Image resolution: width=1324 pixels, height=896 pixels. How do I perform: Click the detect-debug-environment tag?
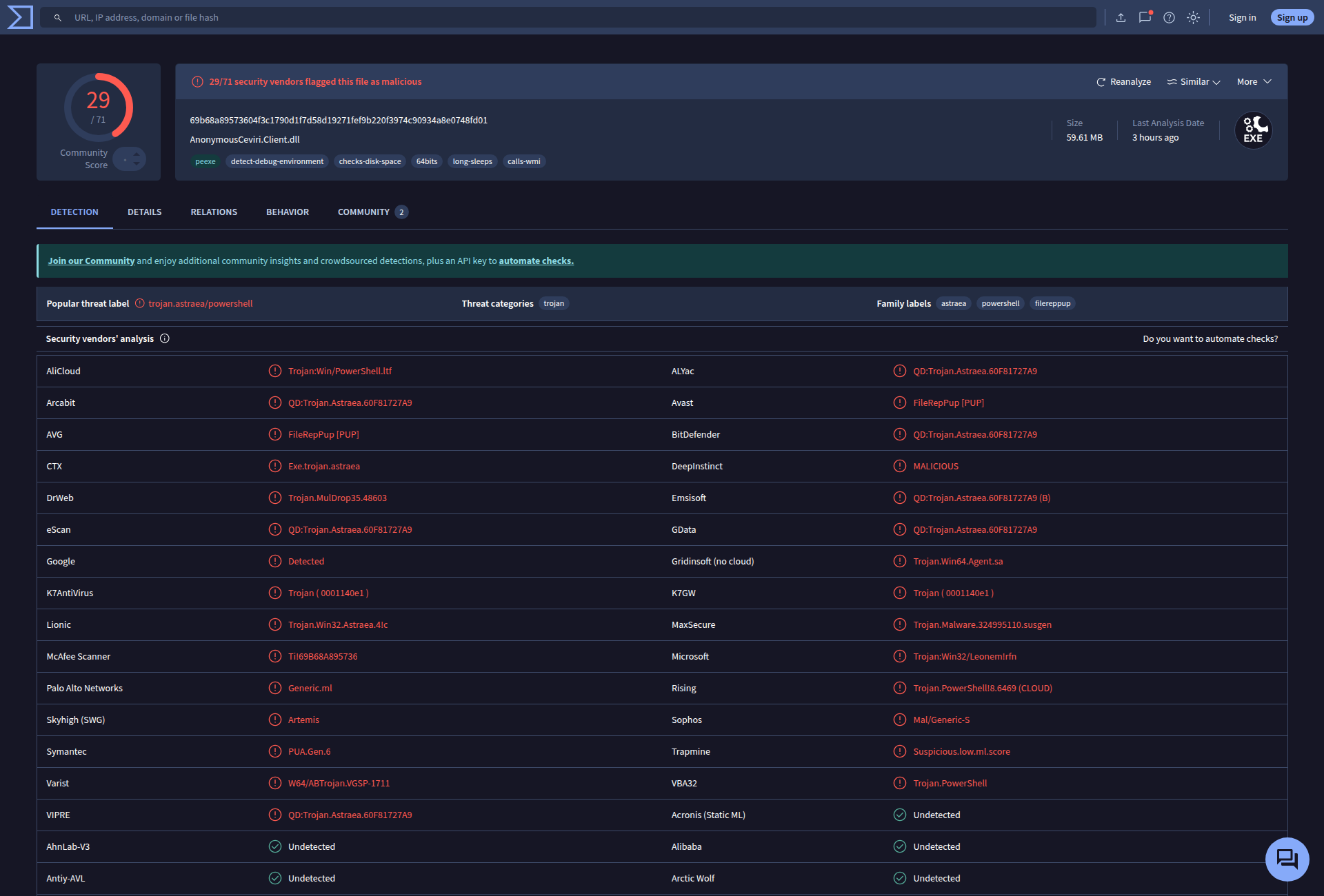click(x=277, y=162)
